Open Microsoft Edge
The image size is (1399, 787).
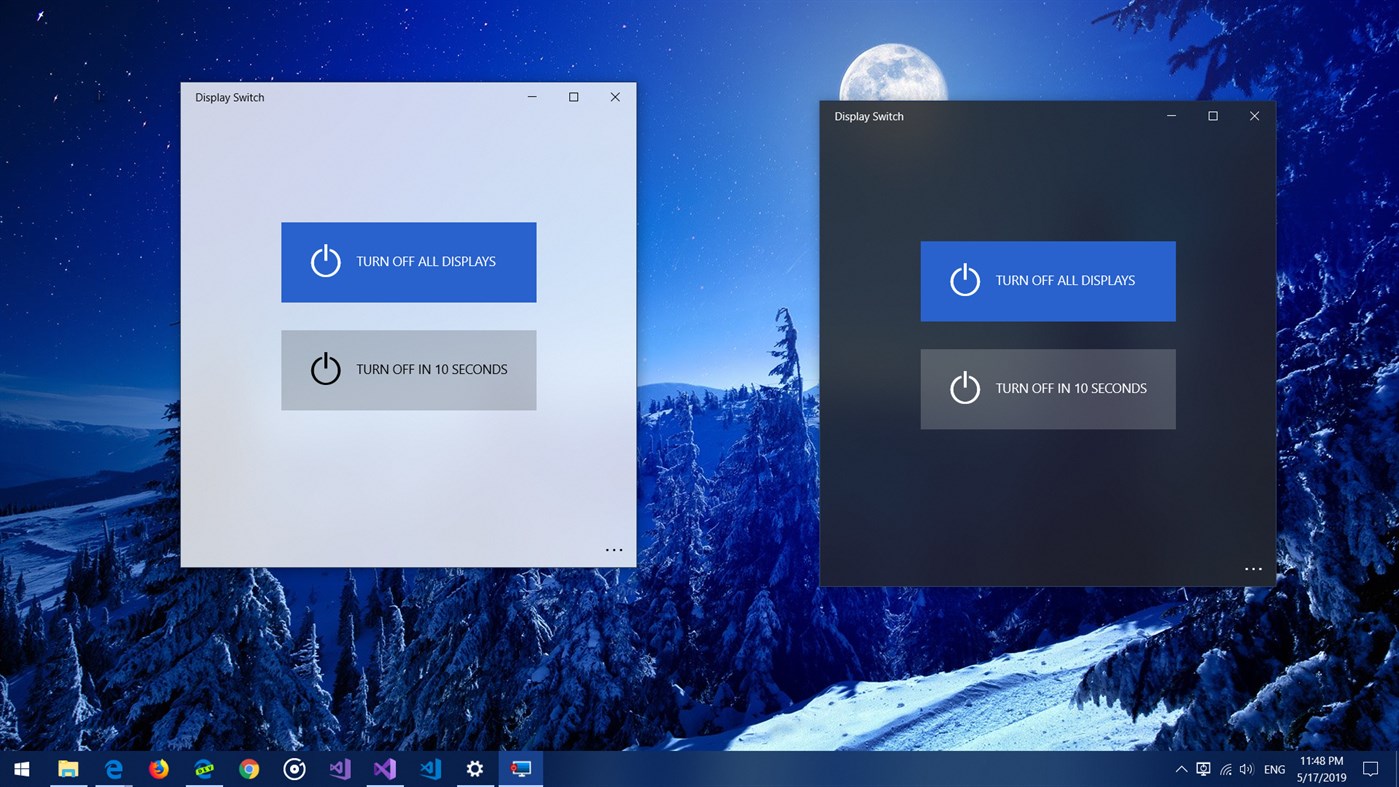coord(113,769)
